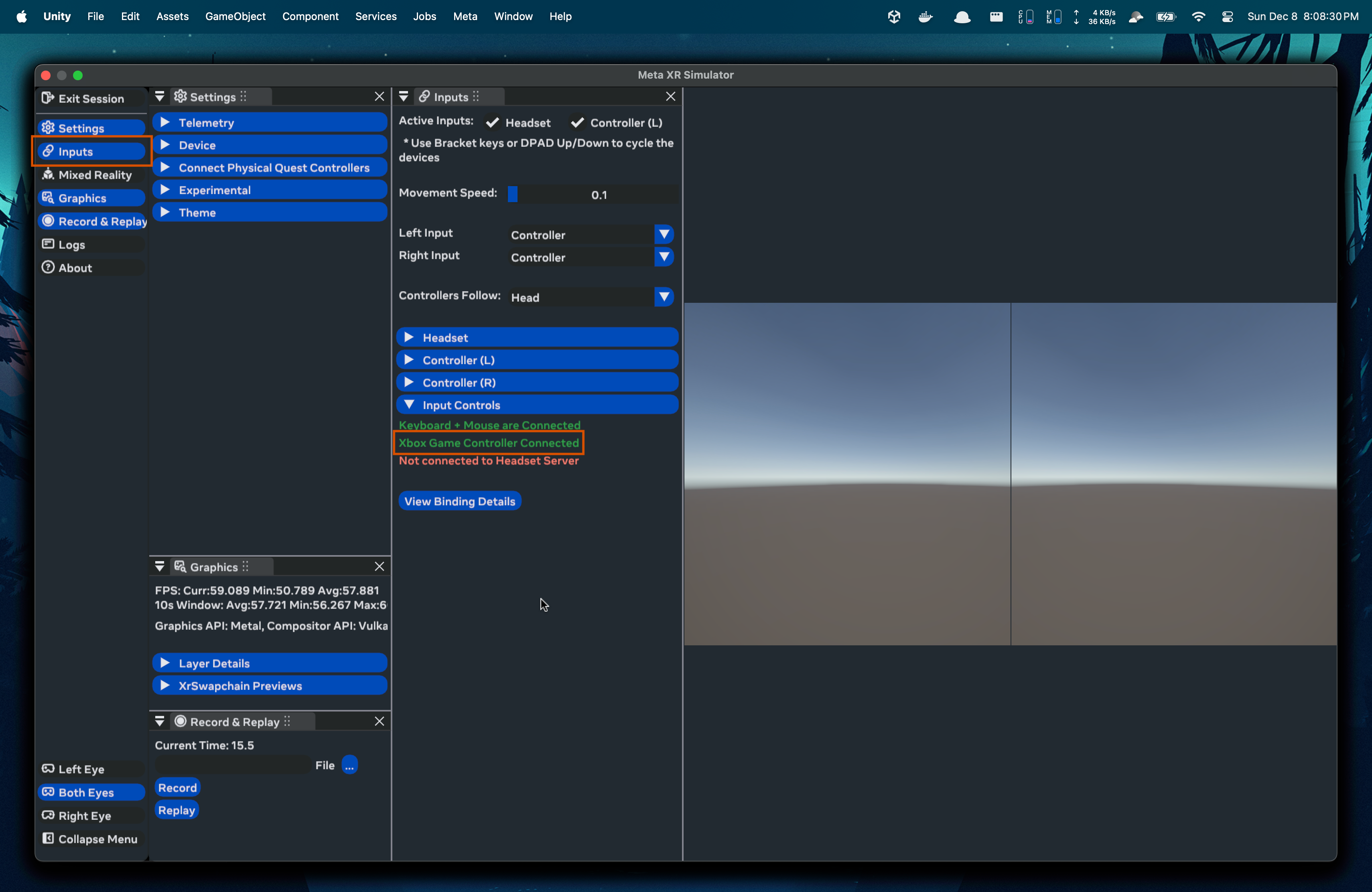Click the Collapse Menu icon
Viewport: 1372px width, 892px height.
48,838
